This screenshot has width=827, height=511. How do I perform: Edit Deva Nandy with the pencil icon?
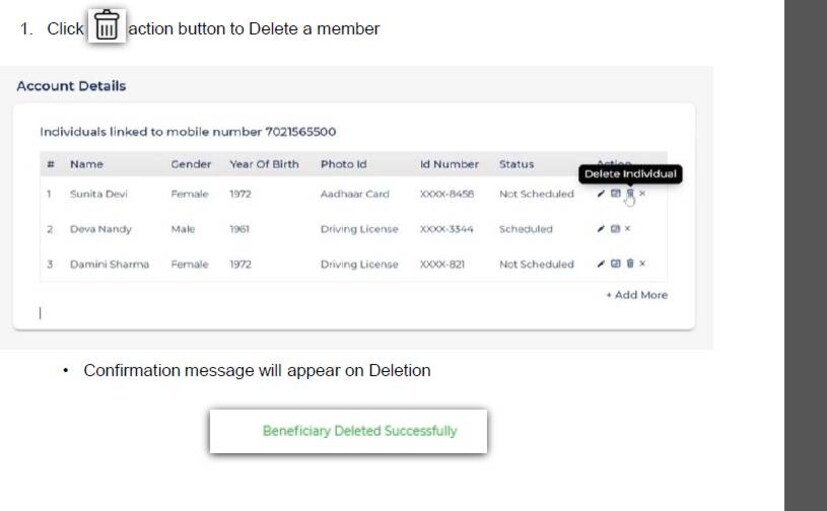click(x=601, y=229)
